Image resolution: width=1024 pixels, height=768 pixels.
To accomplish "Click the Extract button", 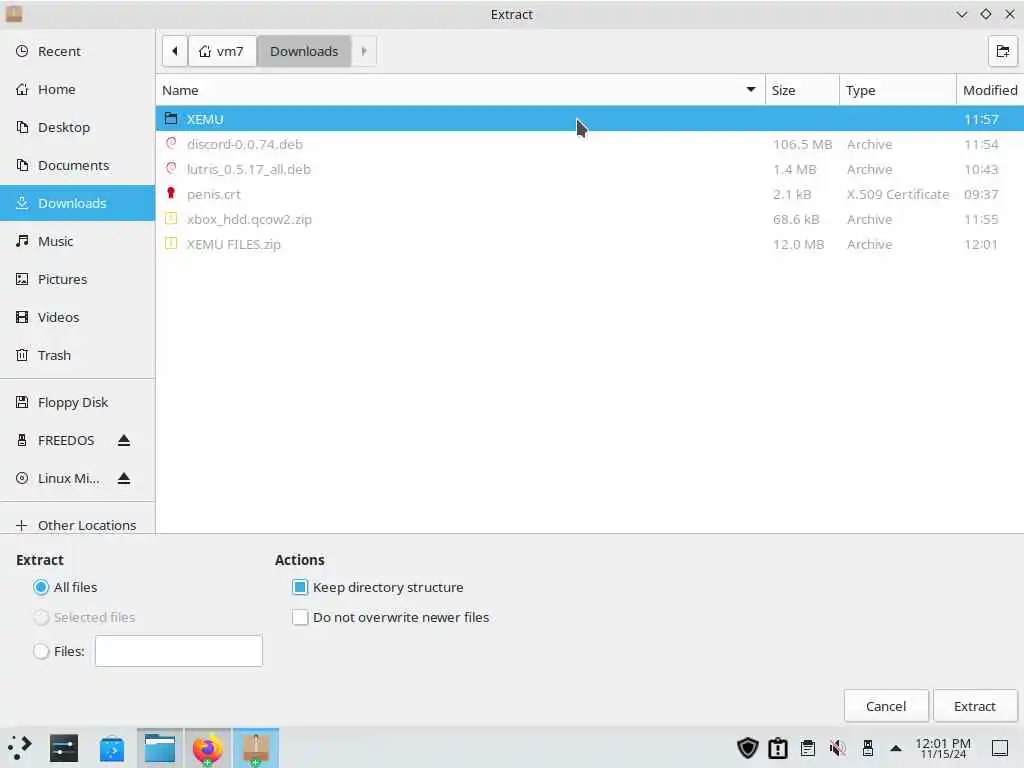I will tap(974, 706).
